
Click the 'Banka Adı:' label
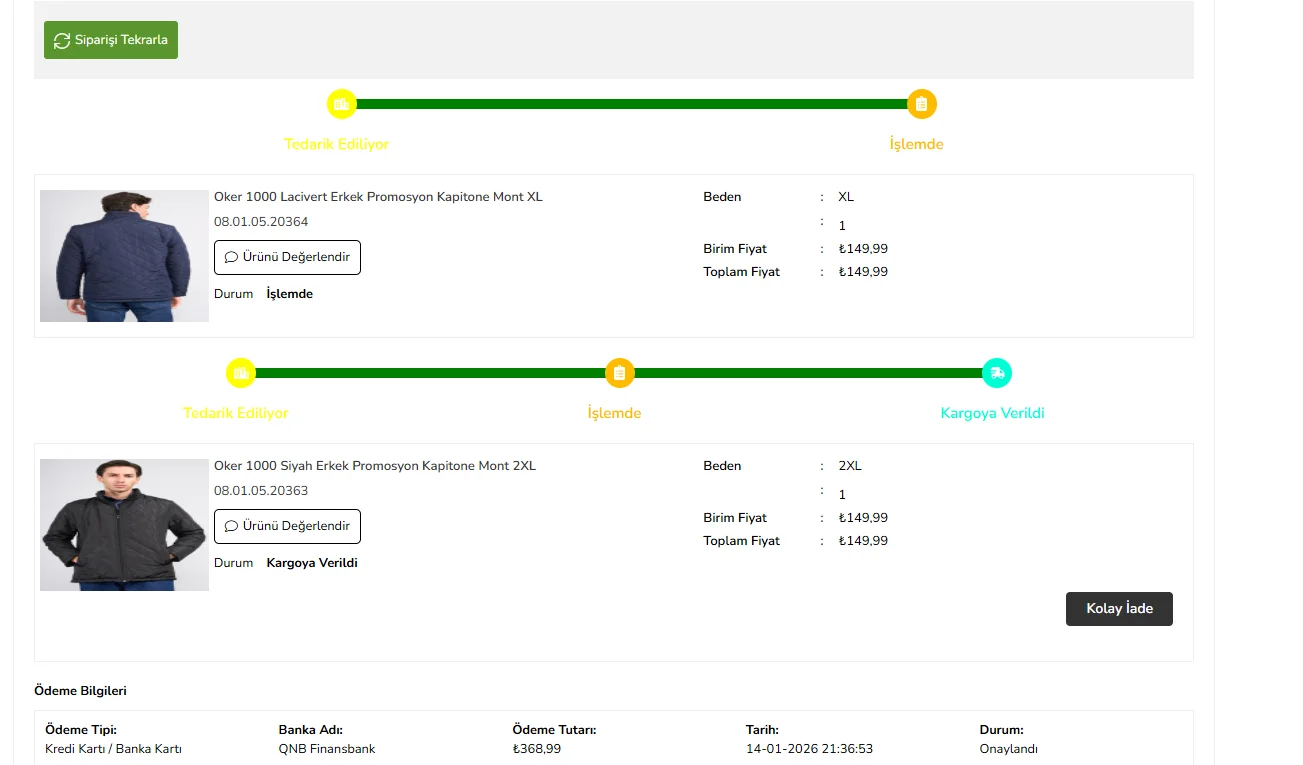pyautogui.click(x=310, y=730)
